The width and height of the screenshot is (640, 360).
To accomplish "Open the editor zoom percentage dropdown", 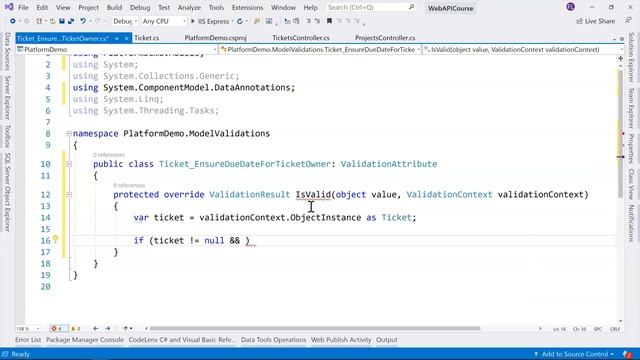I will pyautogui.click(x=28, y=329).
